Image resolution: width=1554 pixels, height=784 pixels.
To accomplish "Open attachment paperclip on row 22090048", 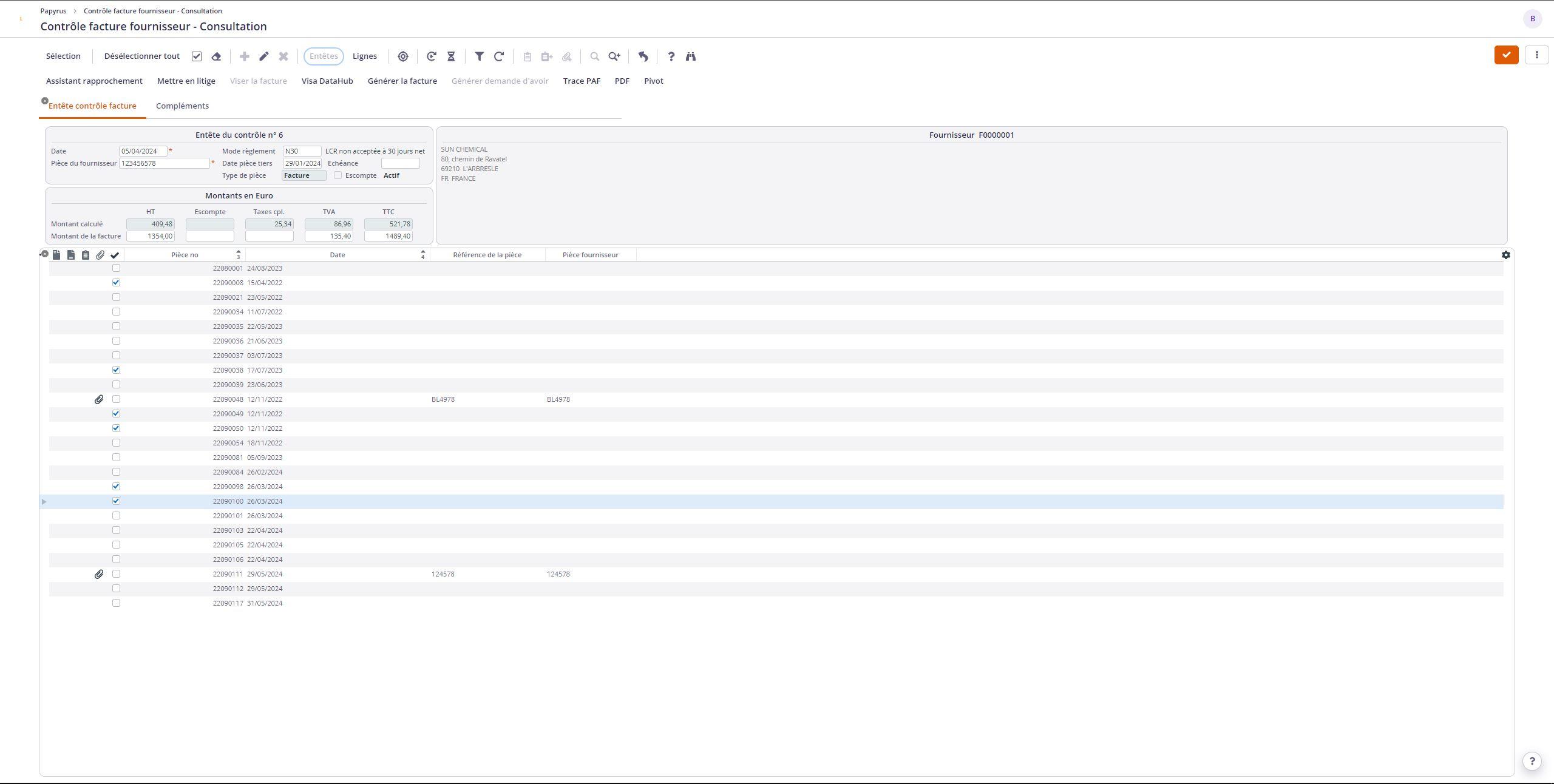I will pos(99,399).
